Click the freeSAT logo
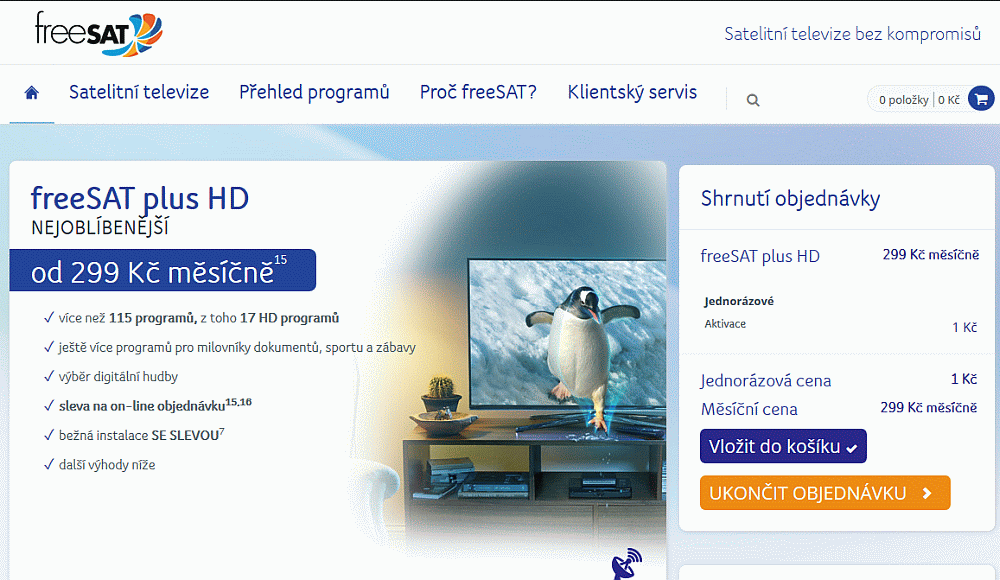Screen dimensions: 1000x580 point(99,34)
